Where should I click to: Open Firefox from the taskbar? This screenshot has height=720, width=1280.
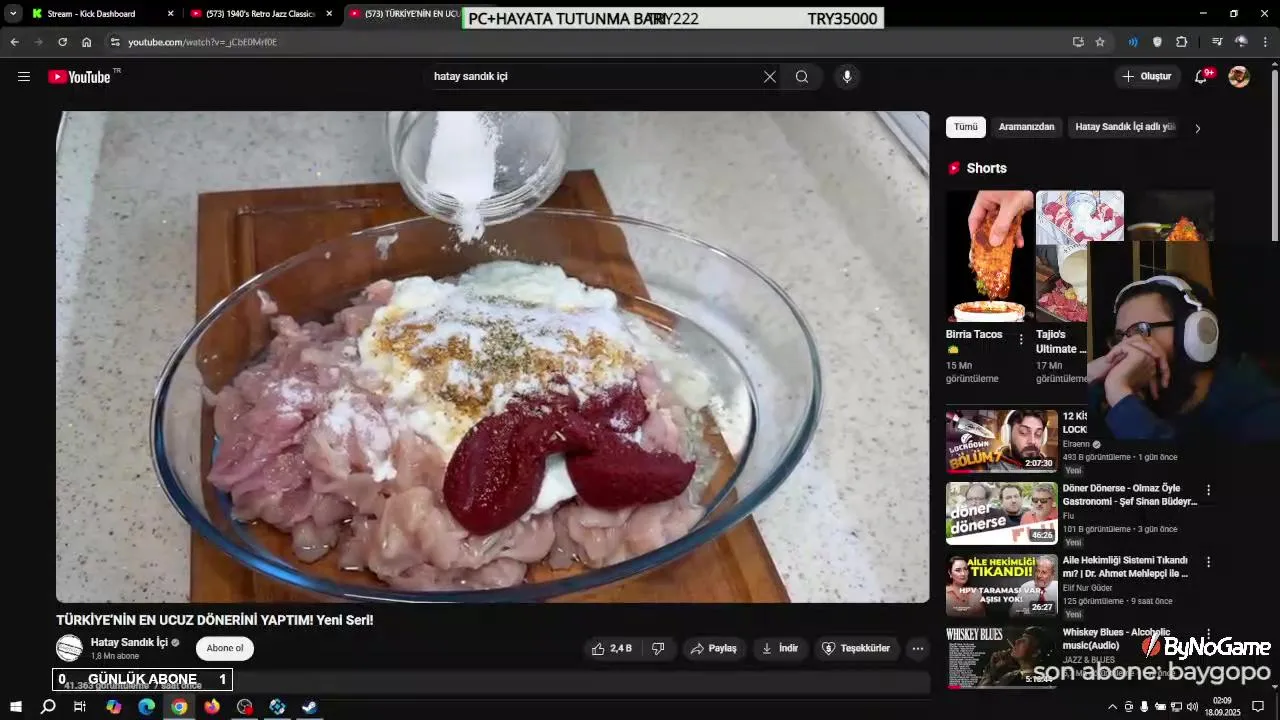pyautogui.click(x=212, y=707)
